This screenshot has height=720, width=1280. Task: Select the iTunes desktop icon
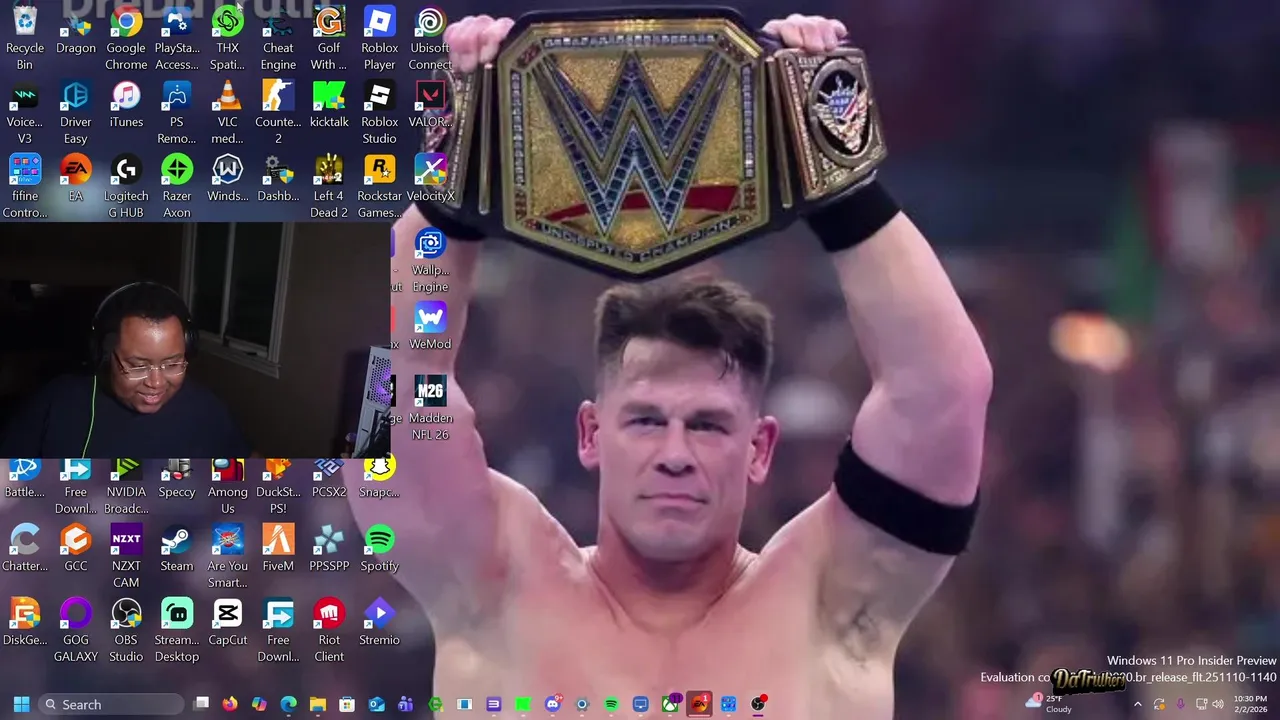(126, 105)
